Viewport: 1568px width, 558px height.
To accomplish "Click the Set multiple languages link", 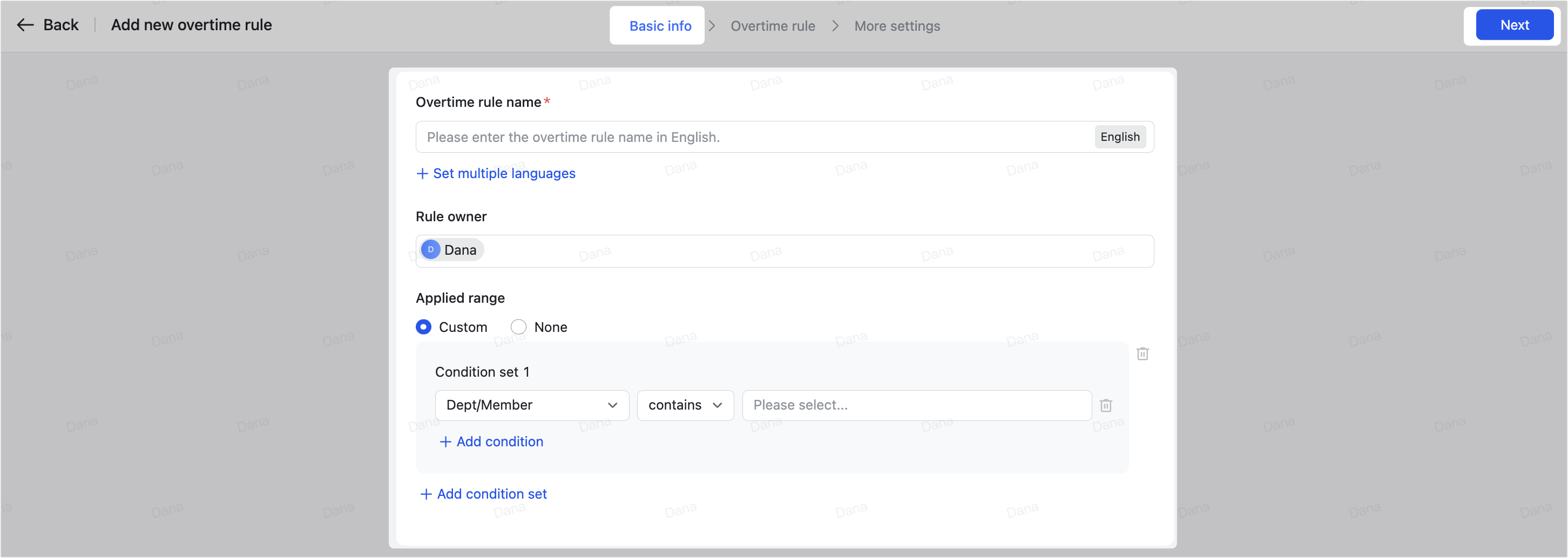I will point(503,173).
